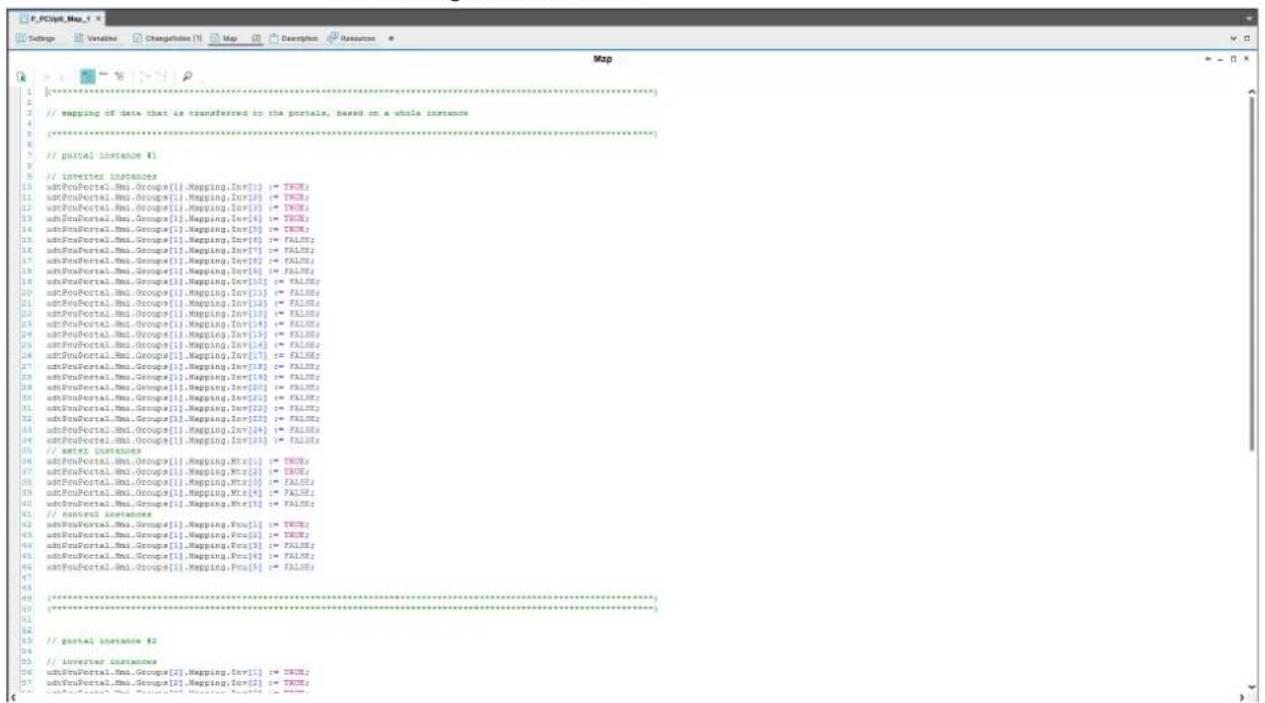Click Groups[1] Mapping.Mtr[1] := TRUE line
Screen dimensions: 1265x703
[x=178, y=461]
